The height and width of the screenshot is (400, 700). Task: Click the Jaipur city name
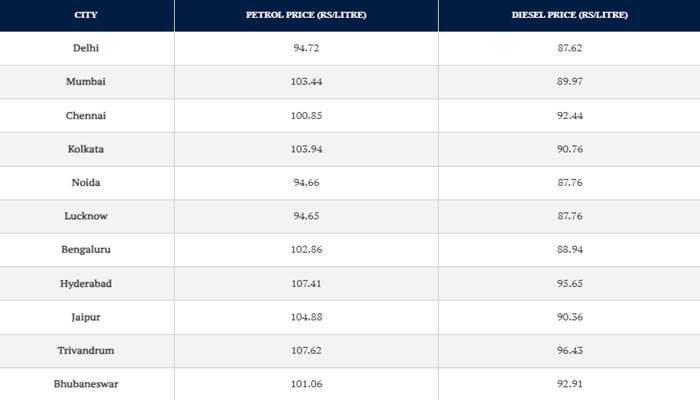86,317
